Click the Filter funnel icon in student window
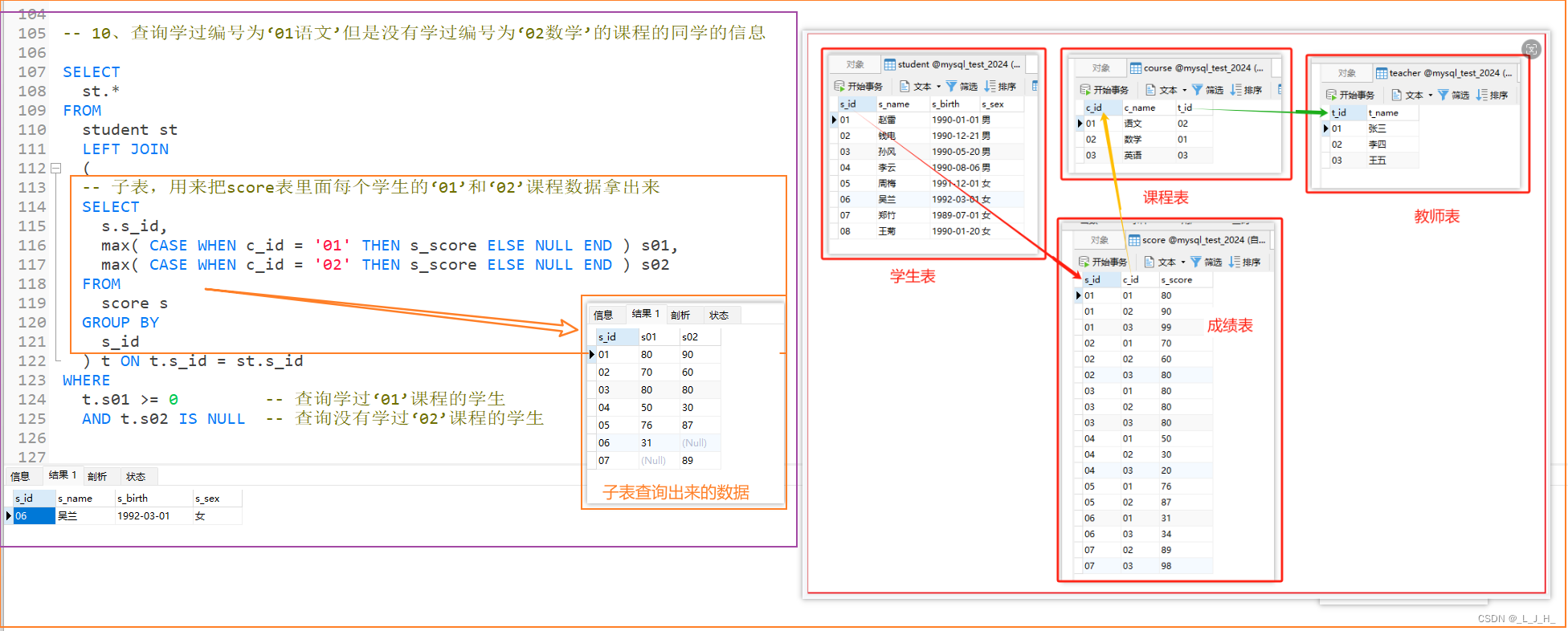This screenshot has width=1568, height=631. [951, 86]
